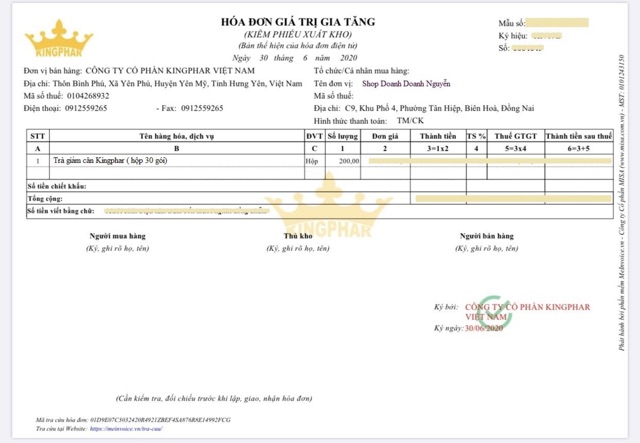The image size is (640, 443).
Task: Click the 'Số tiền chiết khấu:' row label
Action: click(x=57, y=186)
